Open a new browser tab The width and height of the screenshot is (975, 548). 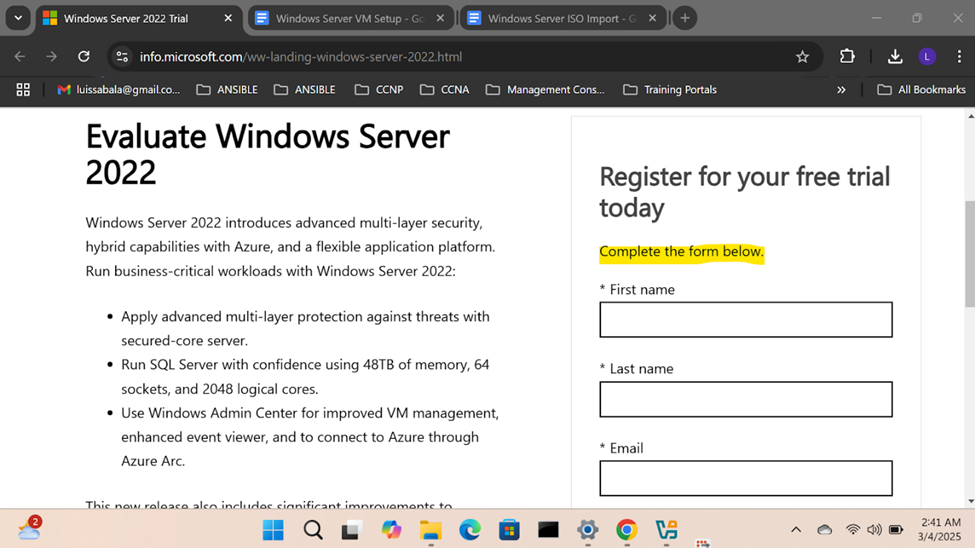click(685, 18)
